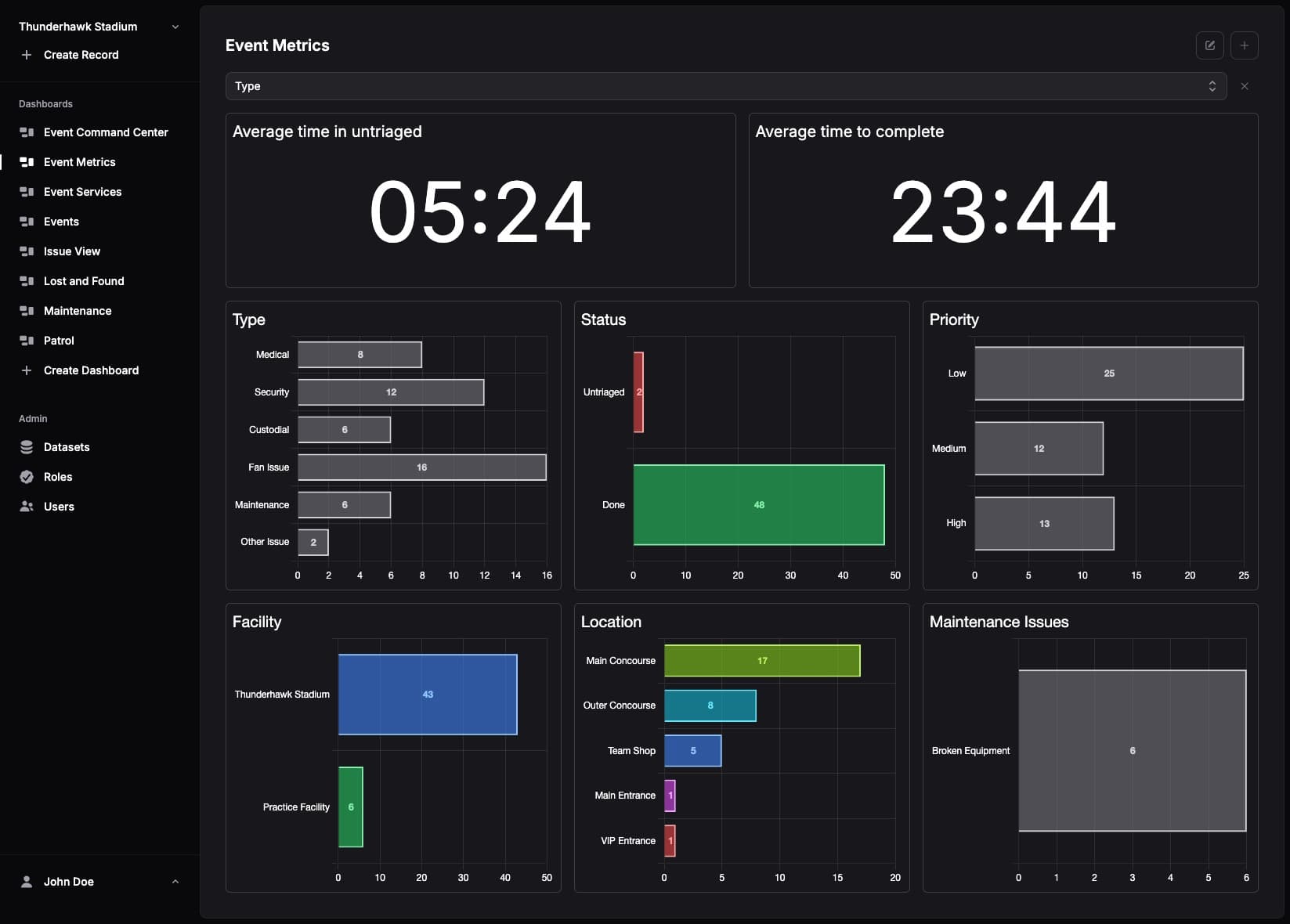Click the Lost and Found dashboard icon

(27, 281)
